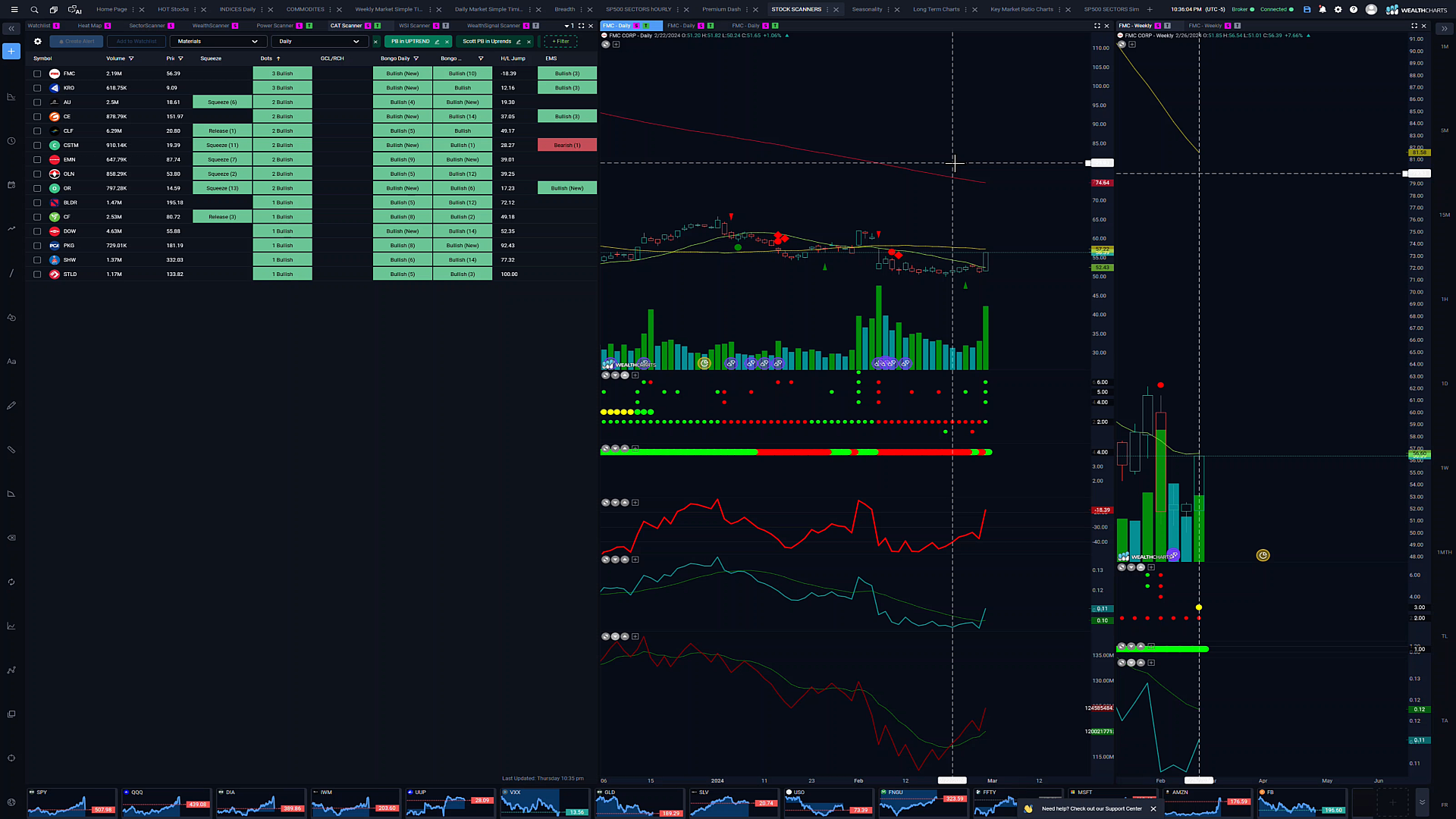Tick the checkbox for DOW row
1456x819 pixels.
point(37,231)
